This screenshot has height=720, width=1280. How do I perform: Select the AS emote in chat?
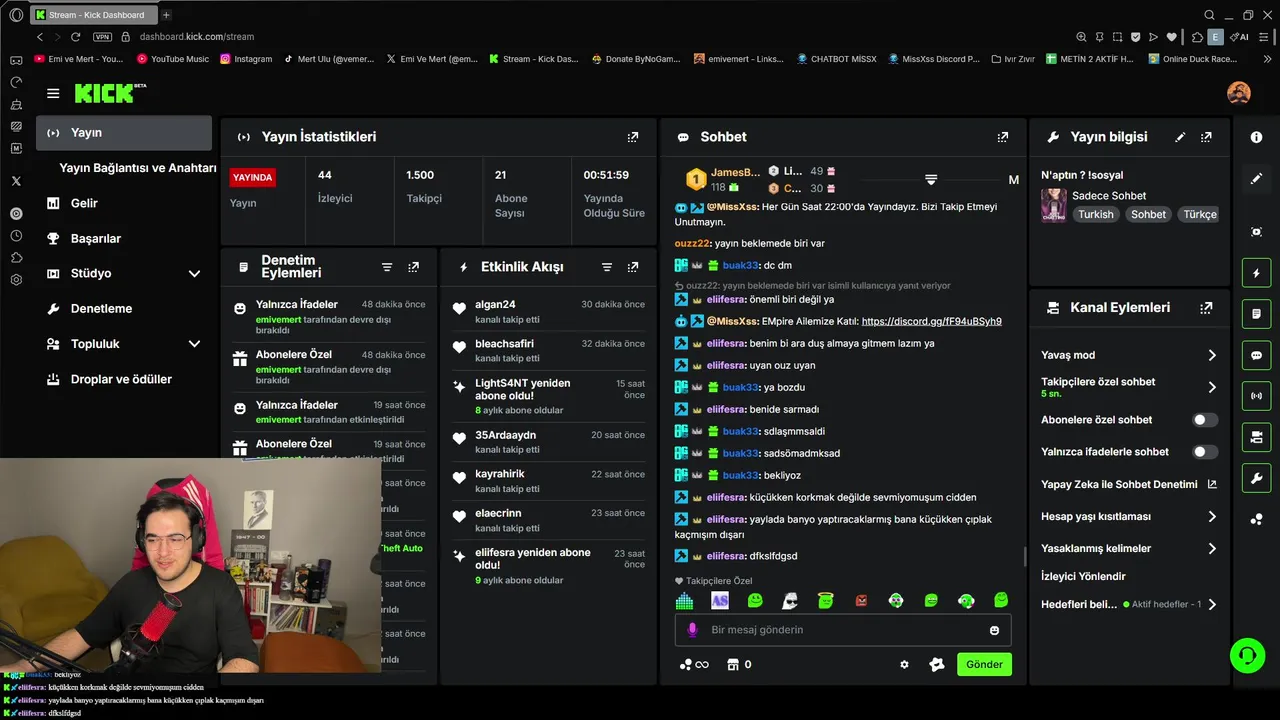(x=720, y=600)
